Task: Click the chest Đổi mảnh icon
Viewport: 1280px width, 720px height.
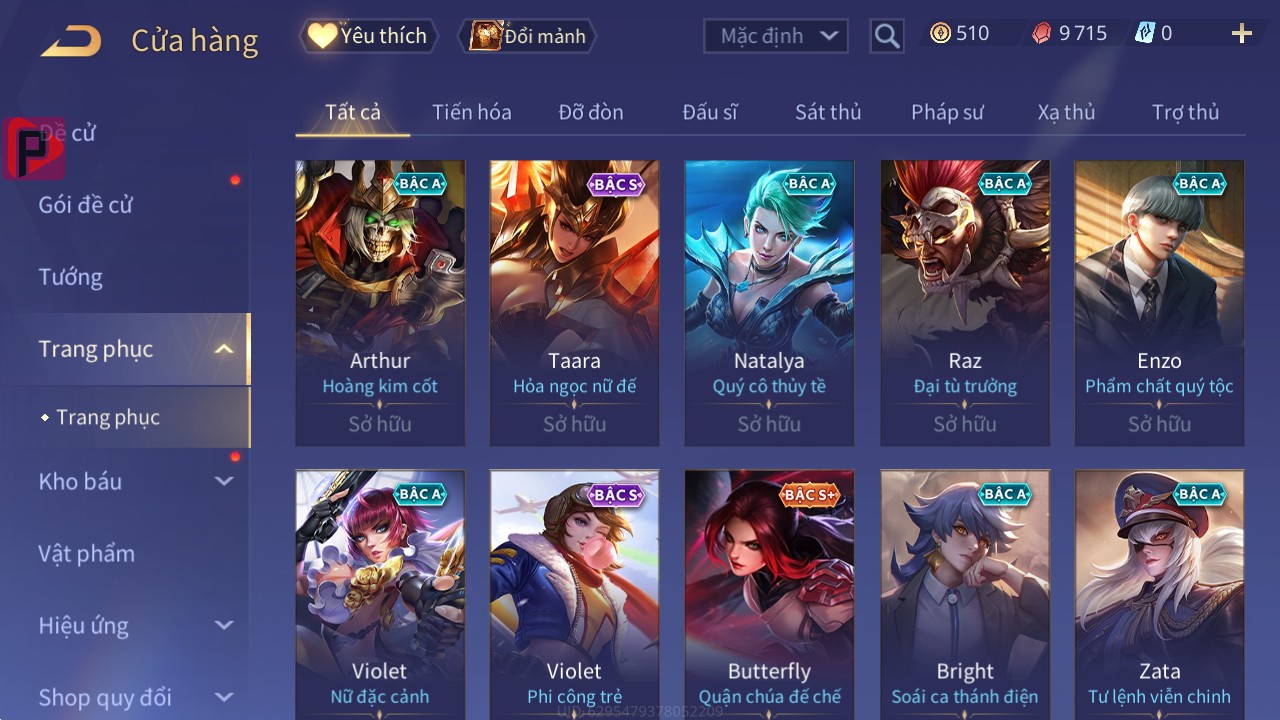Action: (x=485, y=36)
